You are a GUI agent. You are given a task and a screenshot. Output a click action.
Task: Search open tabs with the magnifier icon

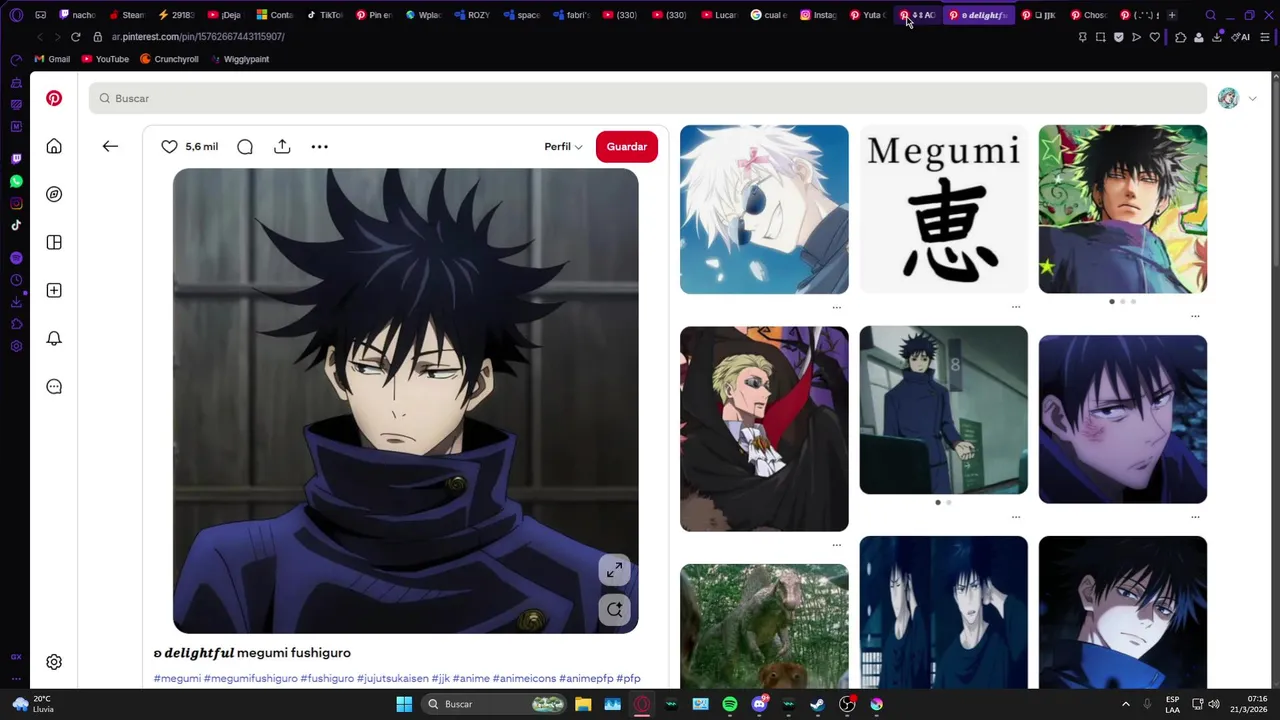(x=1210, y=15)
